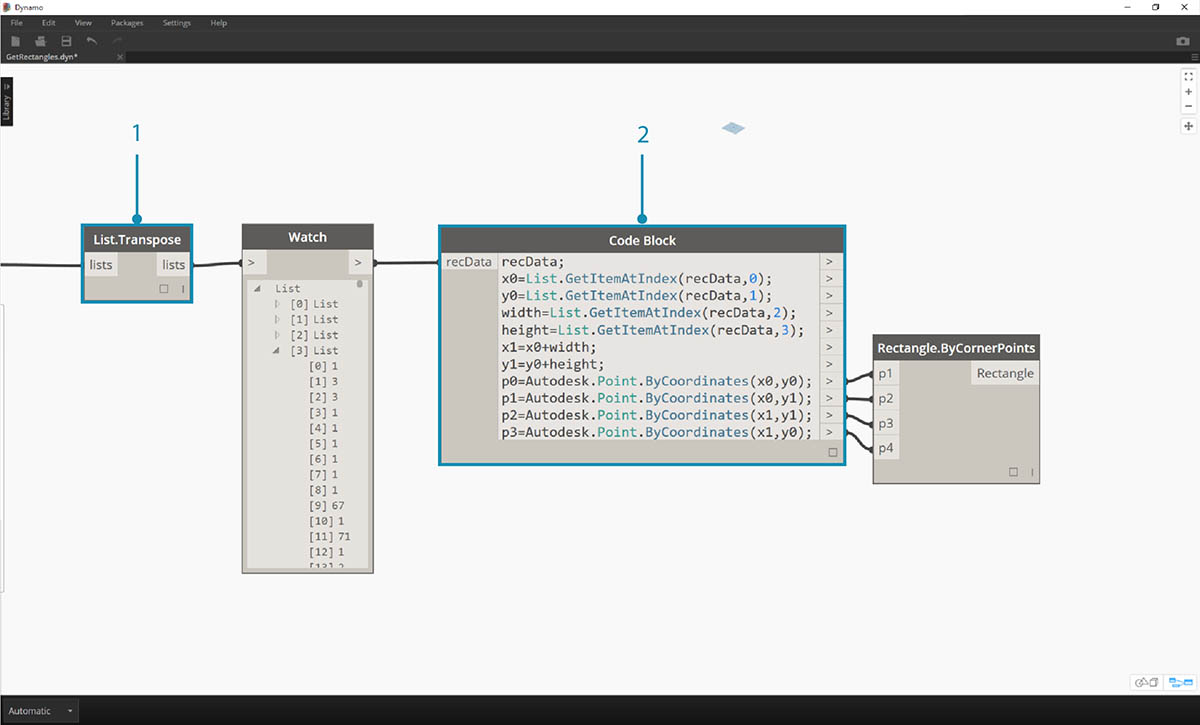The image size is (1200, 725).
Task: Toggle preview on the Rectangle.ByCornerPoints node
Action: click(x=1014, y=471)
